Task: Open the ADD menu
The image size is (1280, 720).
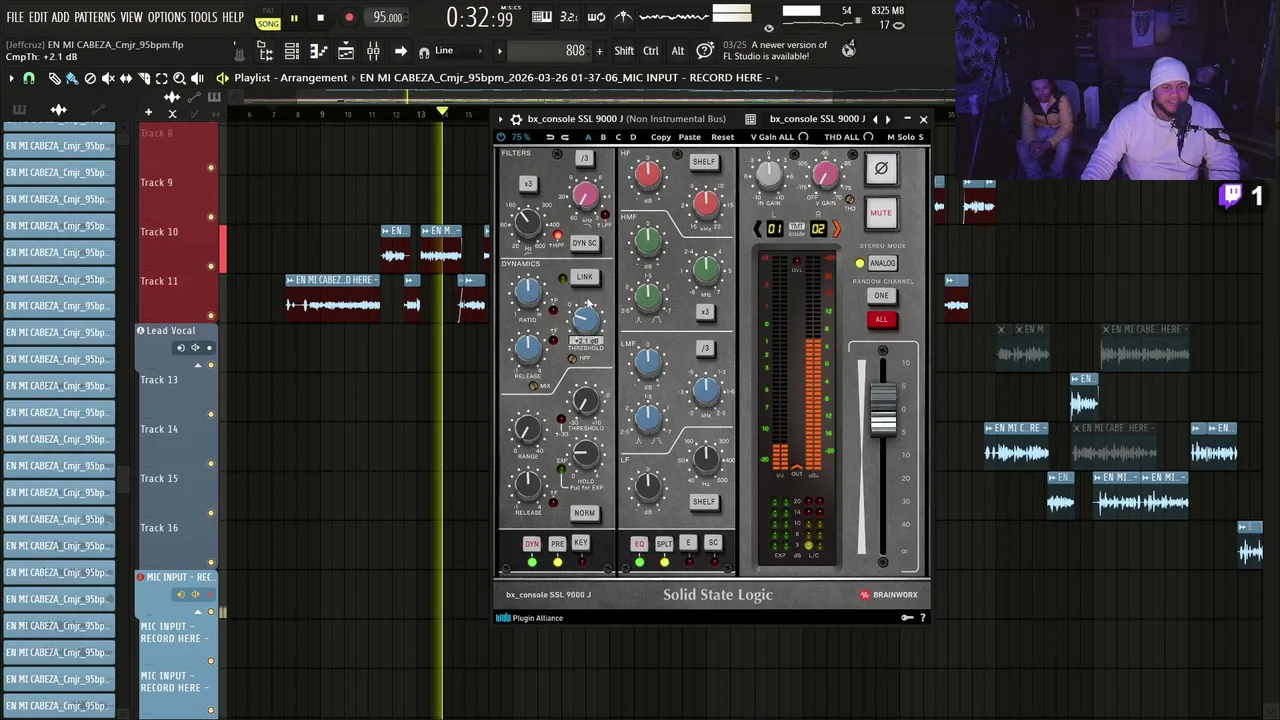Action: pyautogui.click(x=61, y=17)
